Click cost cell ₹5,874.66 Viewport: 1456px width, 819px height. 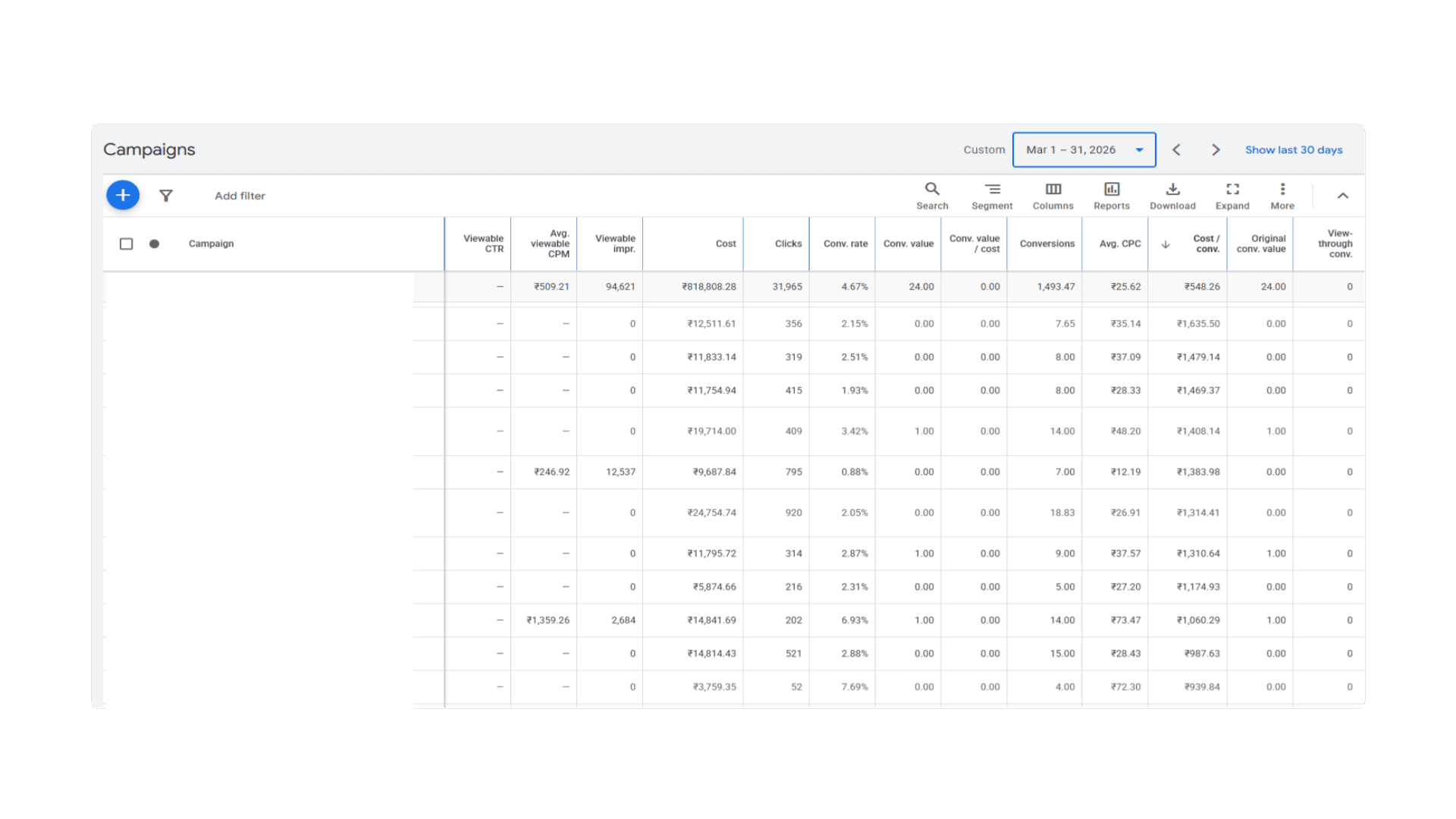click(x=714, y=588)
